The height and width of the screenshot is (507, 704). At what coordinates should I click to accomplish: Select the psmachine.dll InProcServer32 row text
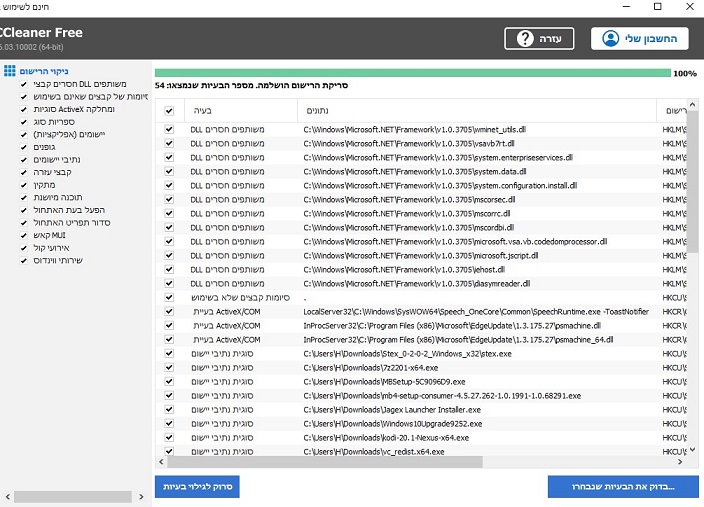click(452, 326)
